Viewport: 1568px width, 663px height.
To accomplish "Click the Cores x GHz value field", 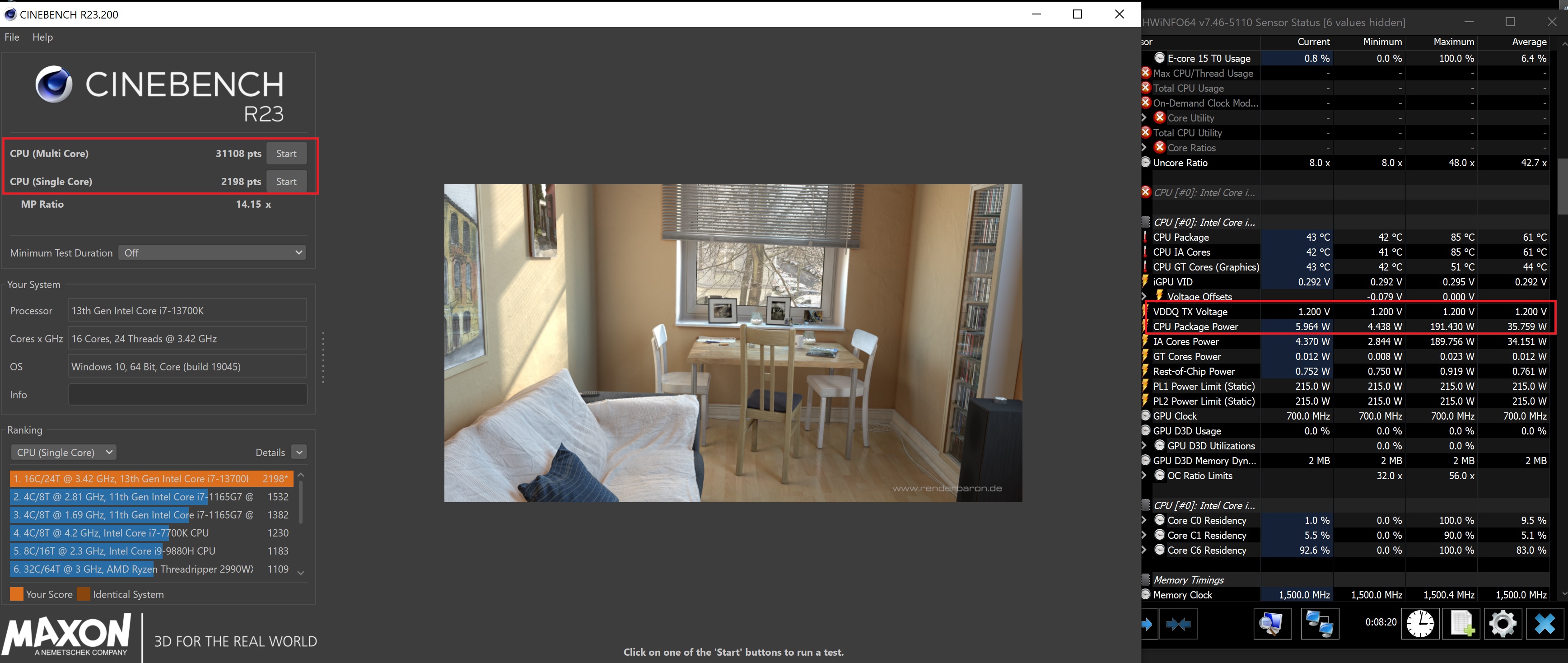I will click(x=187, y=339).
